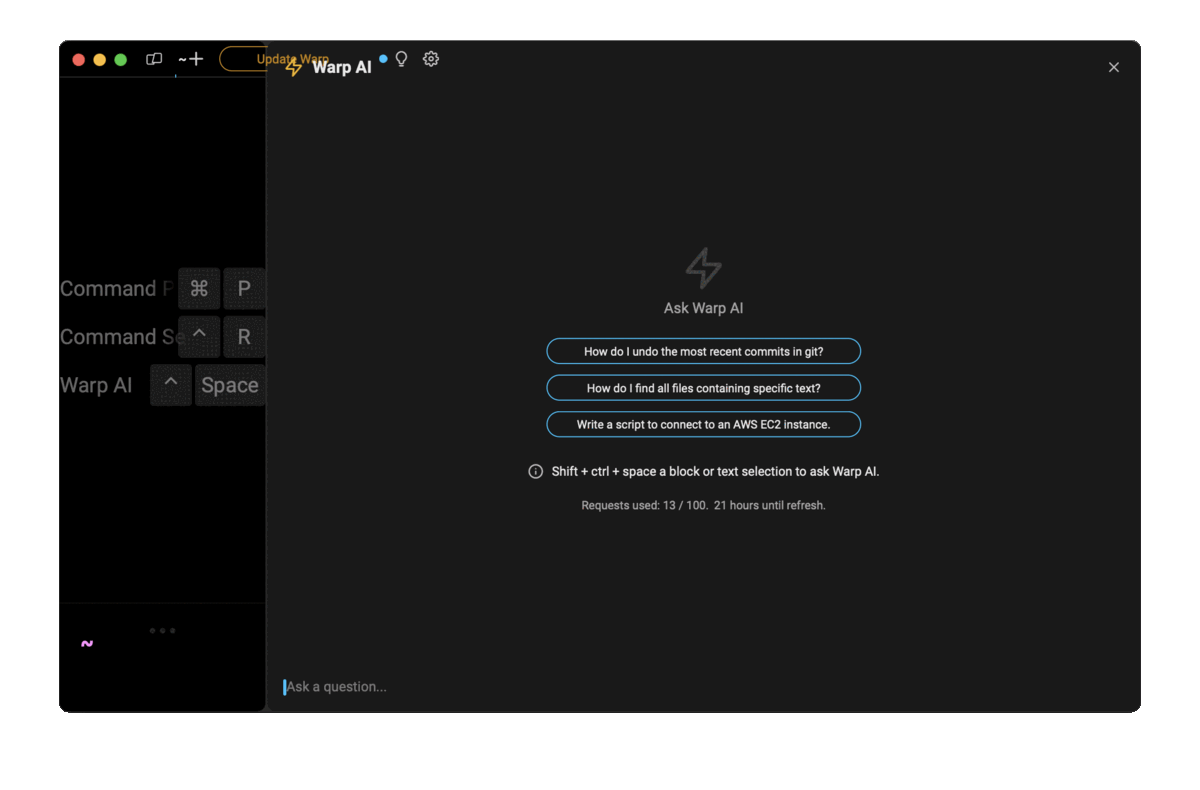
Task: Open Warp AI settings via the gear icon
Action: (430, 59)
